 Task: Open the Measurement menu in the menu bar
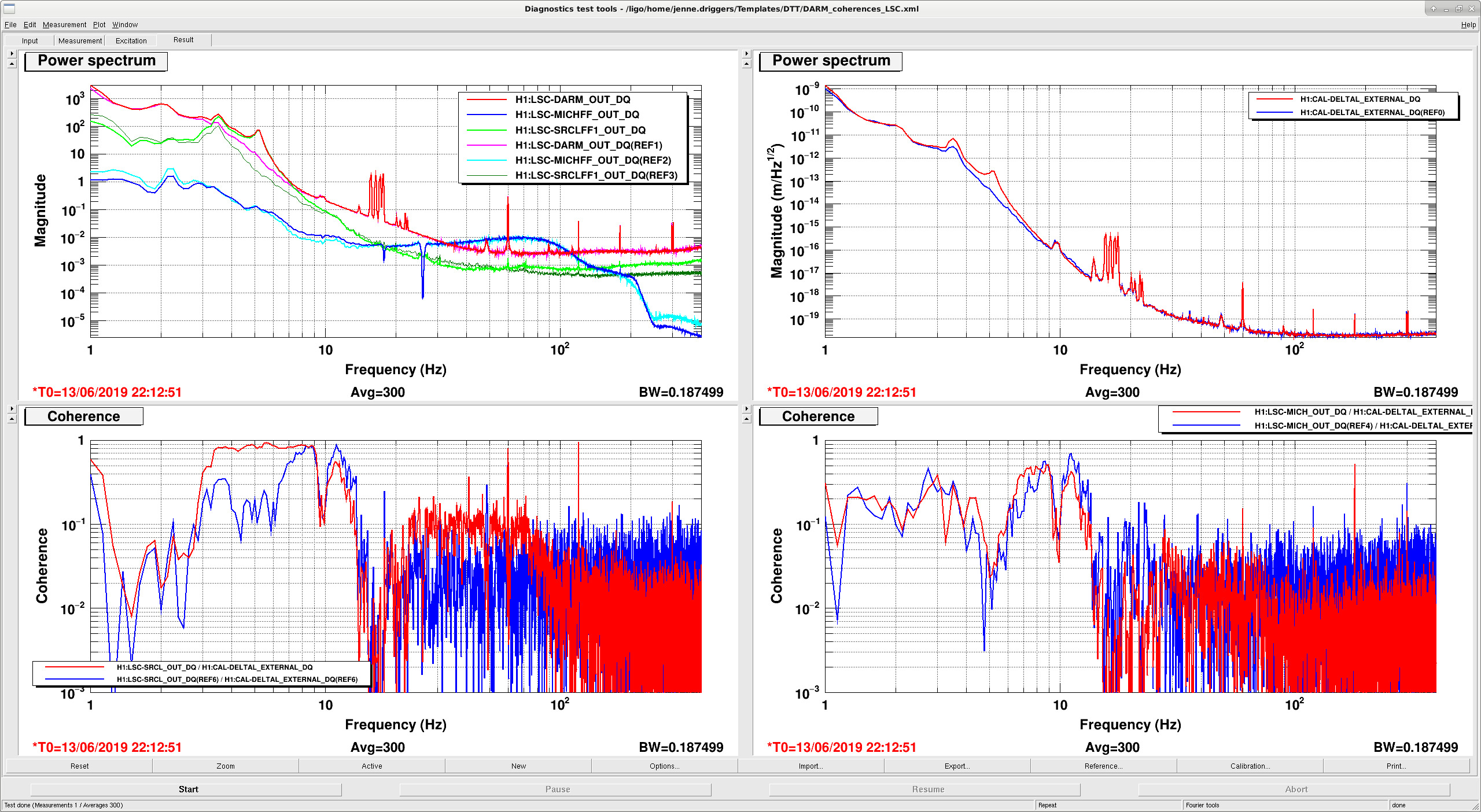point(64,25)
